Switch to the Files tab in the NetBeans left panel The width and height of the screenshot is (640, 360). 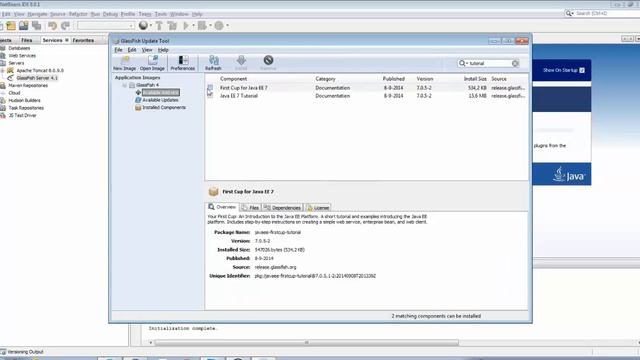[27, 40]
